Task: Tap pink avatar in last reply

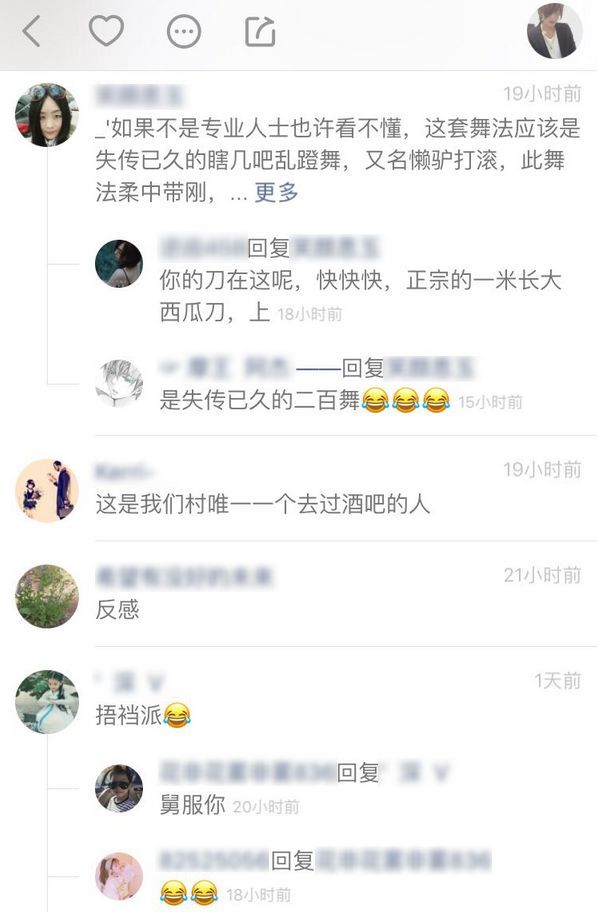Action: (119, 876)
